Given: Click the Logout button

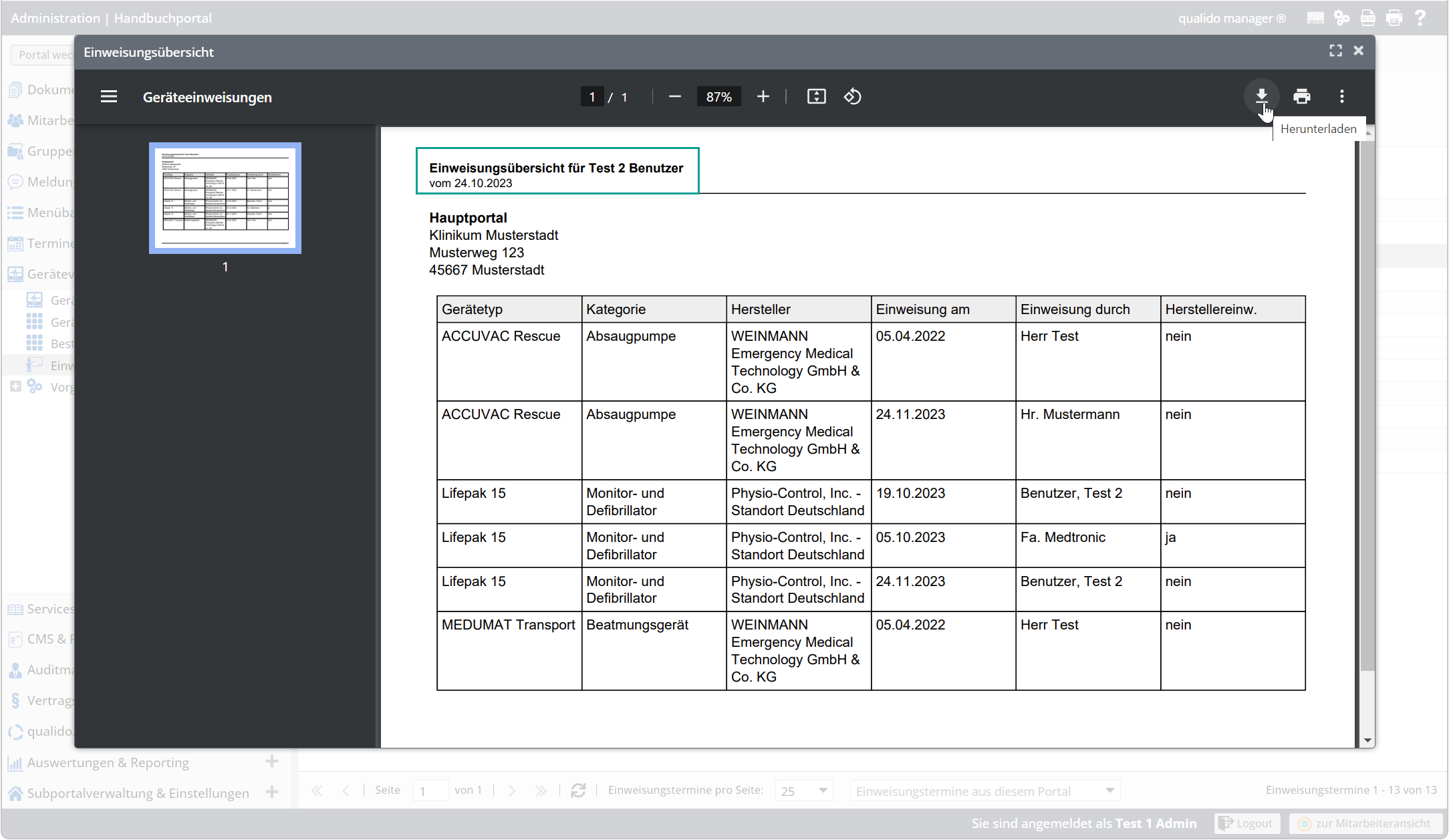Looking at the screenshot, I should pyautogui.click(x=1247, y=823).
